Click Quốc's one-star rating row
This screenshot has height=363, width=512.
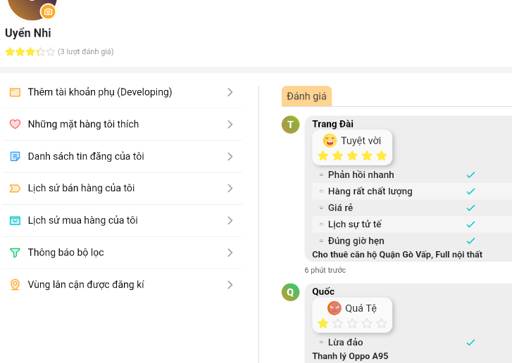352,323
